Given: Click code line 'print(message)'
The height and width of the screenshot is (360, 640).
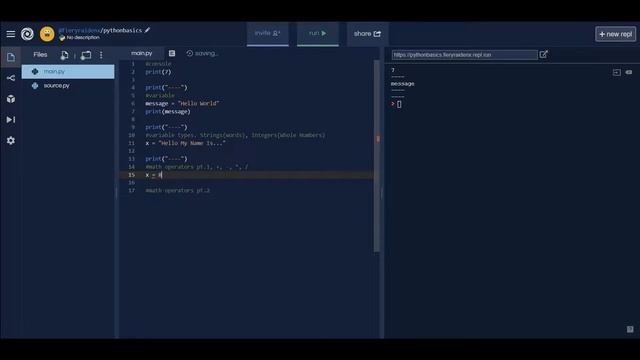Looking at the screenshot, I should click(168, 111).
